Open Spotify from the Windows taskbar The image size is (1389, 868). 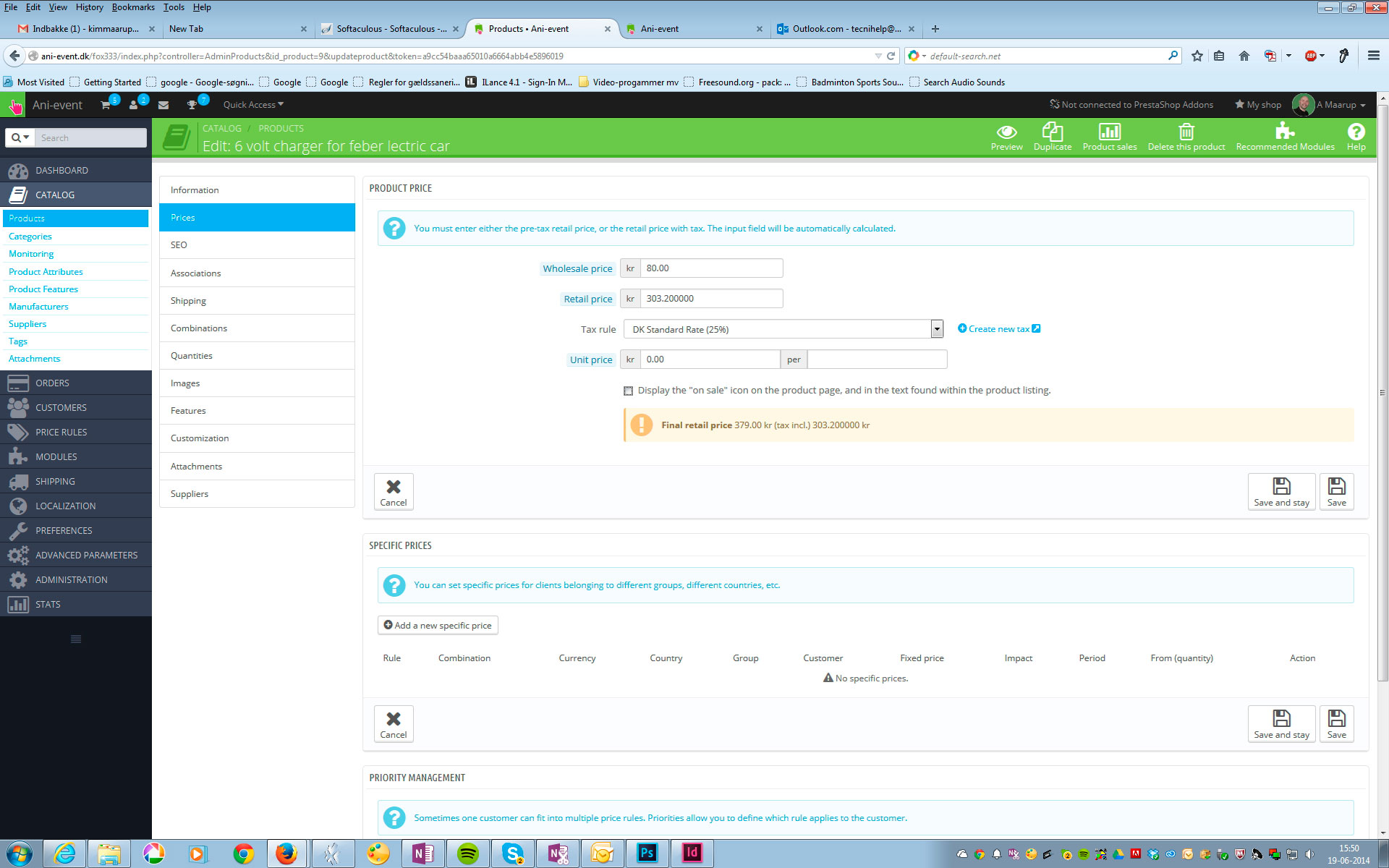[467, 854]
